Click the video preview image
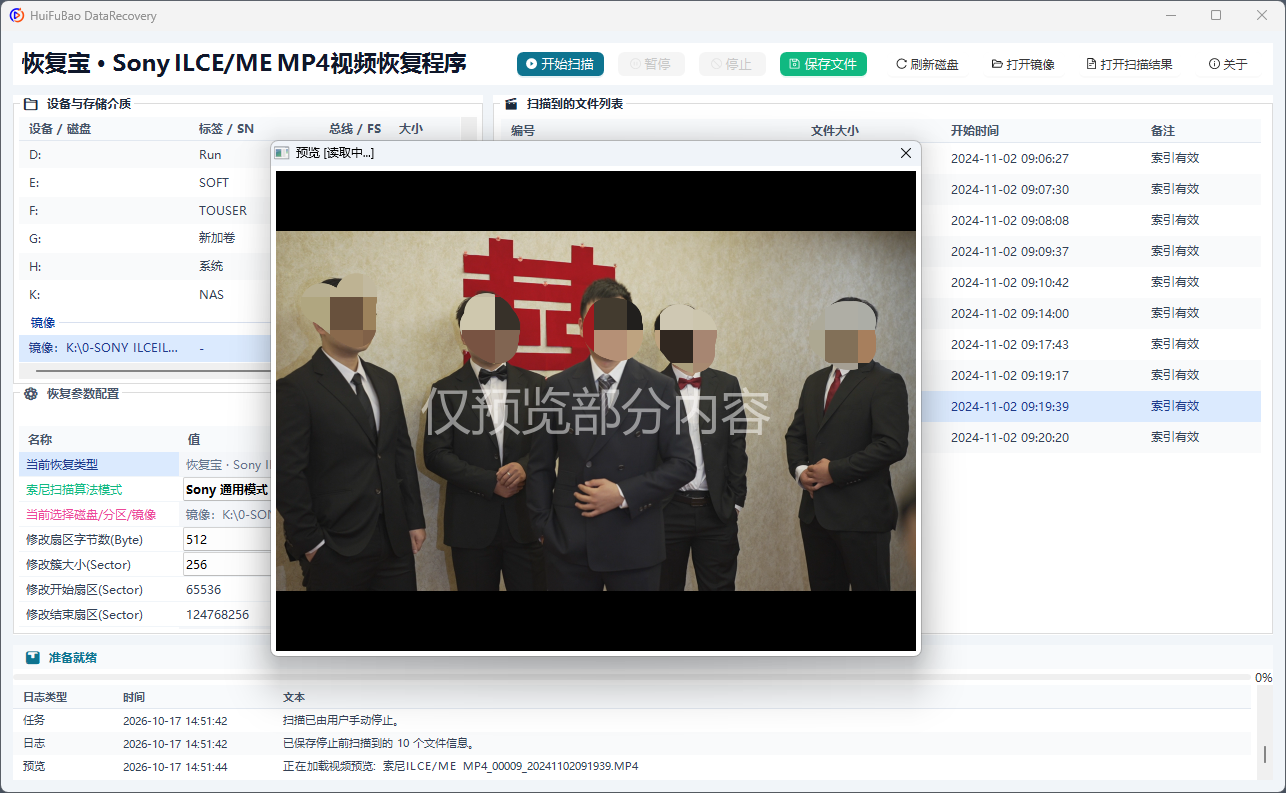Image resolution: width=1286 pixels, height=793 pixels. (x=596, y=411)
